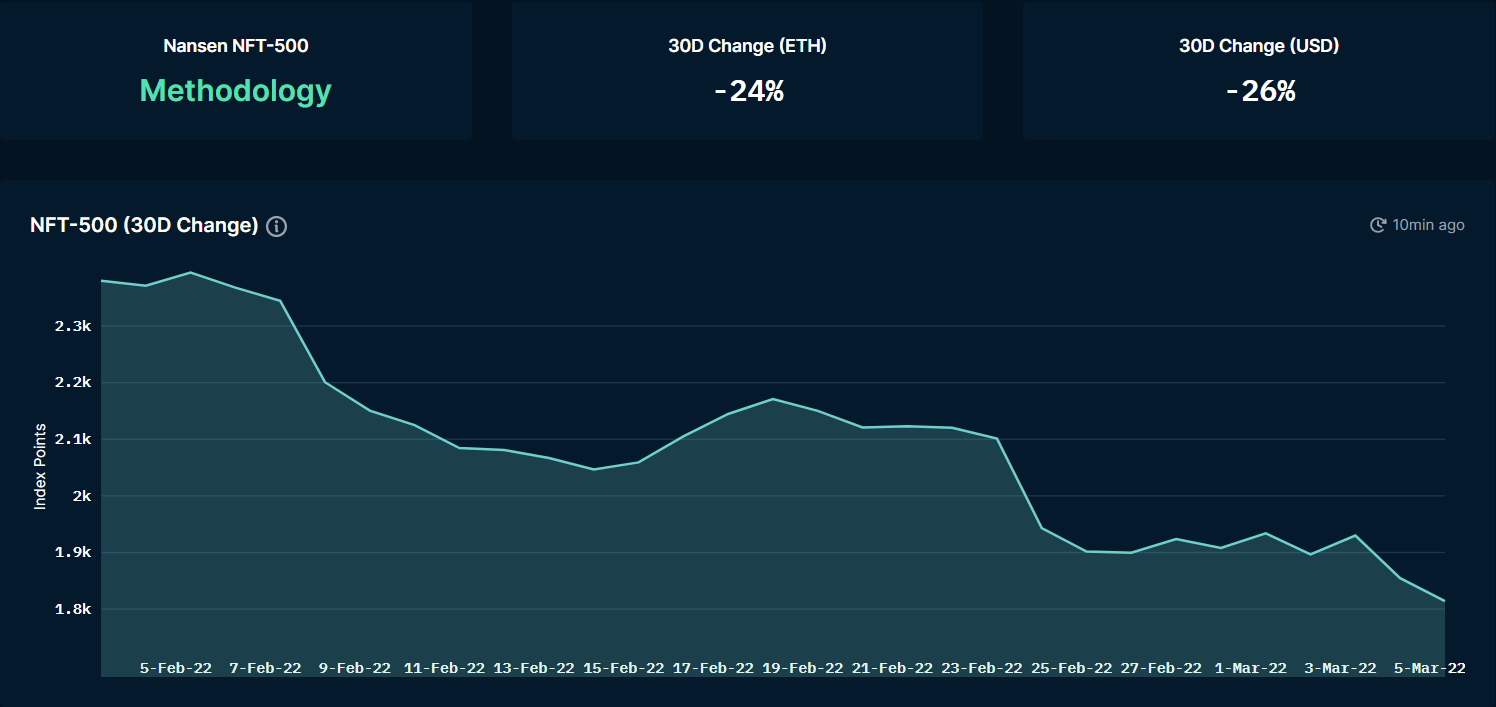The image size is (1496, 707).
Task: Click the 25-Feb-22 axis date label
Action: click(x=1071, y=668)
